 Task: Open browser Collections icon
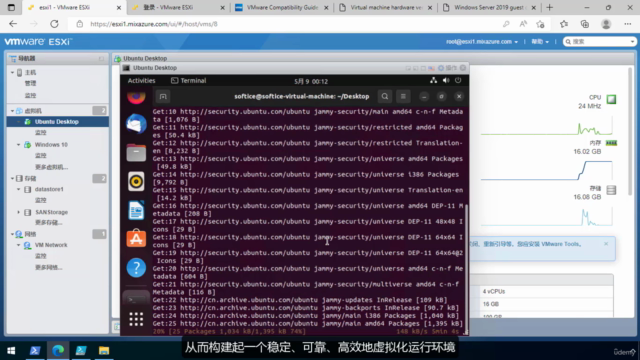click(584, 24)
